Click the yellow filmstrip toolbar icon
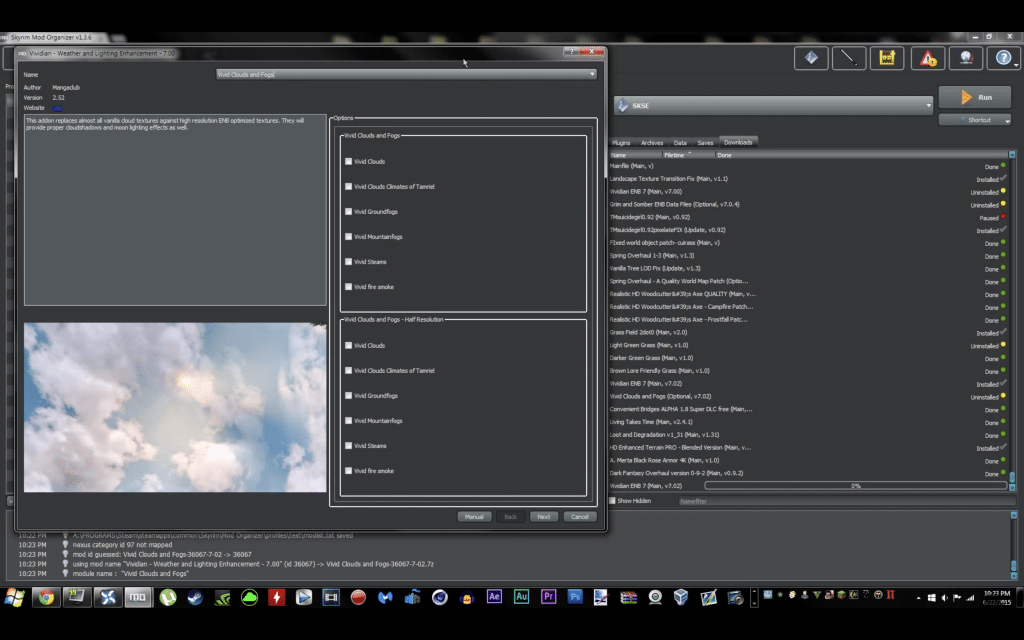 click(887, 58)
